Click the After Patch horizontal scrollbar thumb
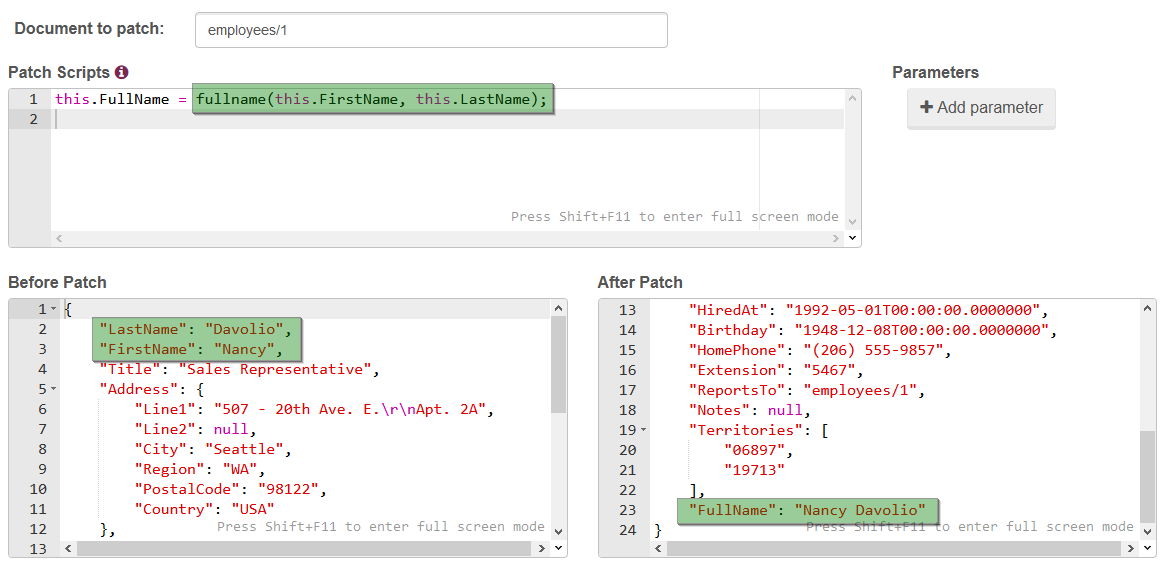 (x=894, y=548)
